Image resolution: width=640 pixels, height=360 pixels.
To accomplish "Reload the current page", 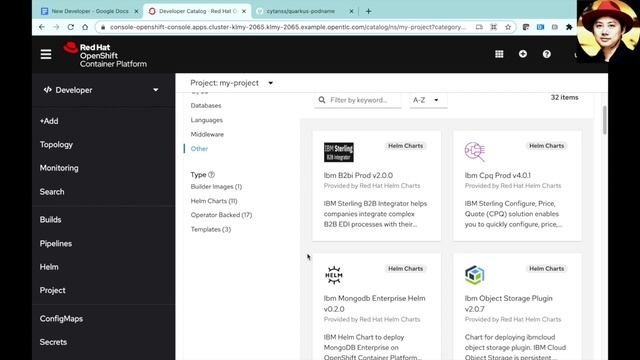I will click(x=71, y=27).
